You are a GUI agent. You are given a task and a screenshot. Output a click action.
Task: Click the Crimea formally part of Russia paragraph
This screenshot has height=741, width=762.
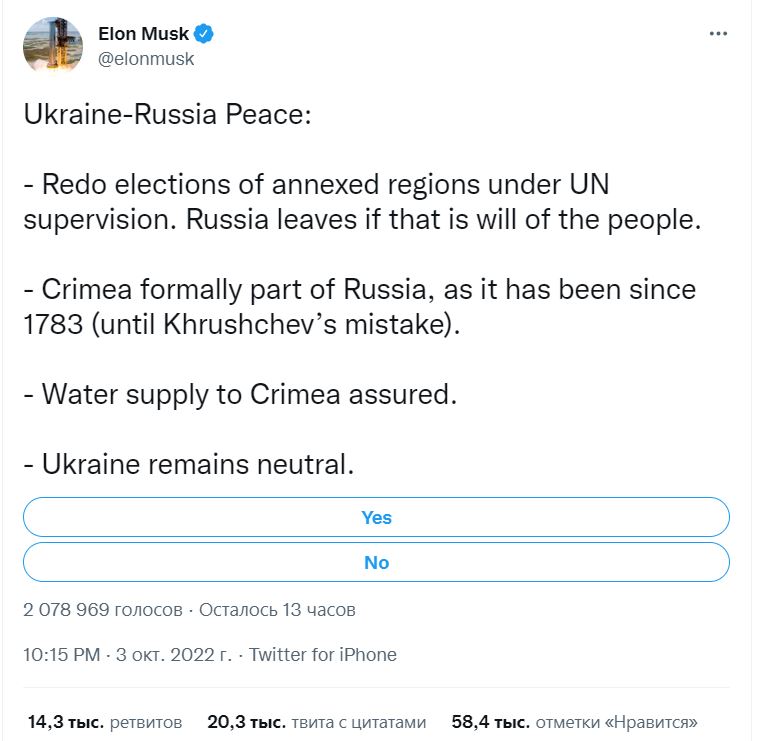click(x=358, y=306)
